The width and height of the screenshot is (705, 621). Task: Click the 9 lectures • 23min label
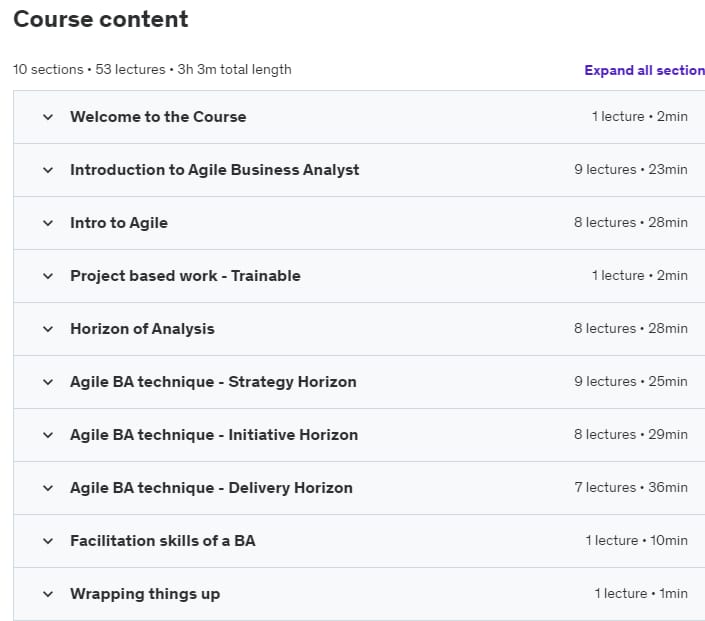(631, 170)
